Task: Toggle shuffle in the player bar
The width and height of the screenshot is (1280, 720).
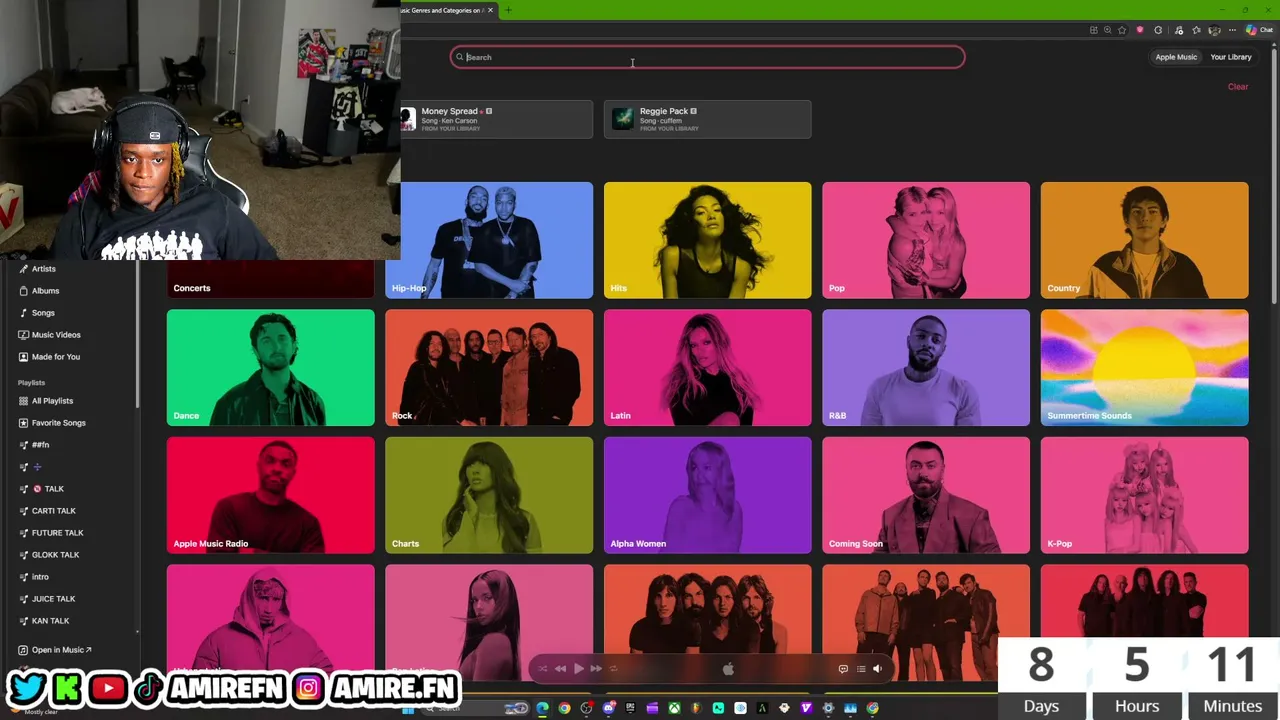Action: (x=542, y=669)
